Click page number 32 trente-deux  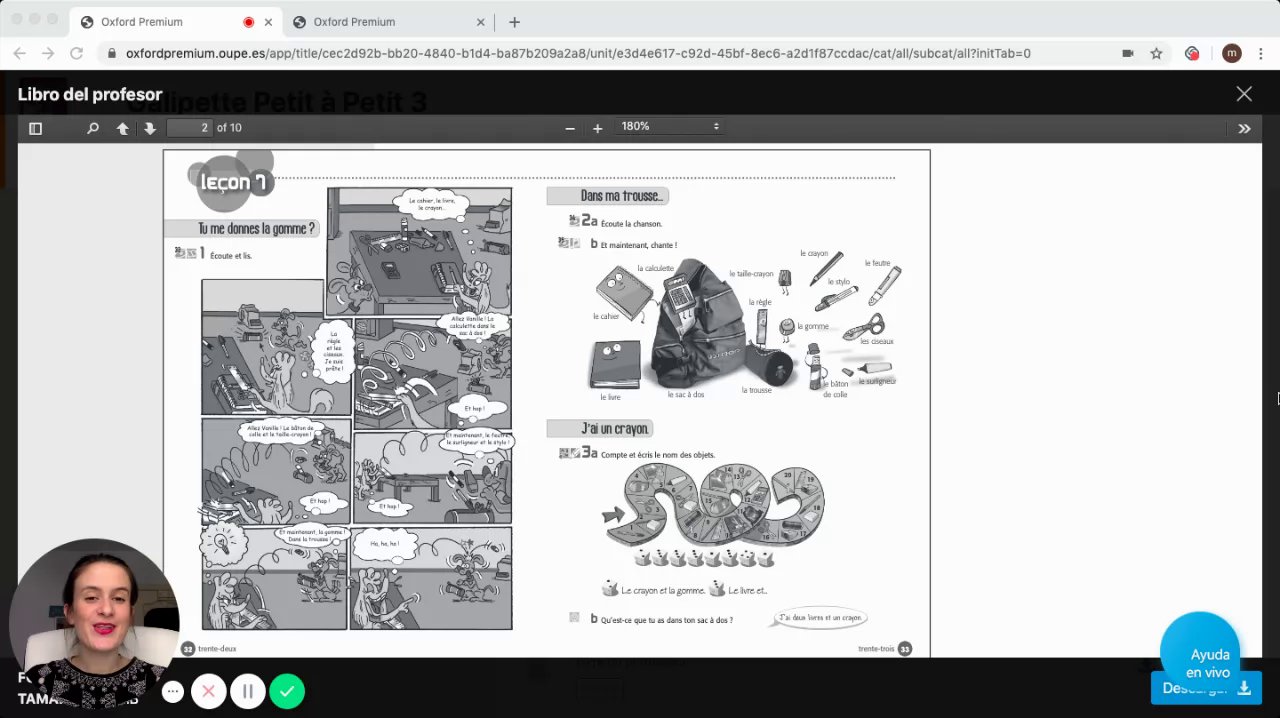click(209, 648)
